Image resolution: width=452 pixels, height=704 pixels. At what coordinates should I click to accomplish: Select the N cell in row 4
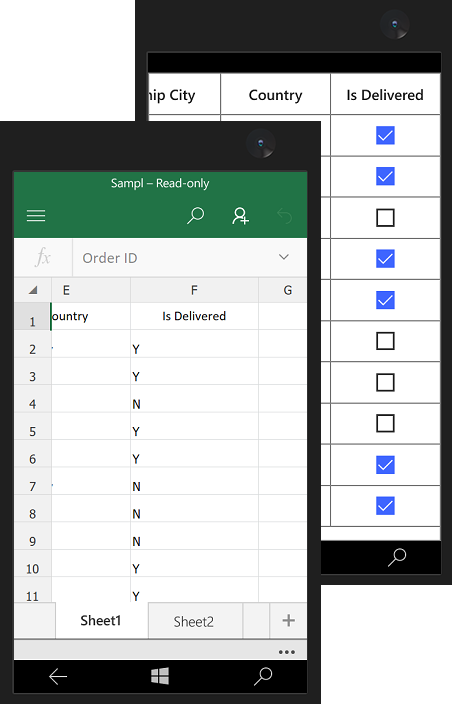click(194, 399)
